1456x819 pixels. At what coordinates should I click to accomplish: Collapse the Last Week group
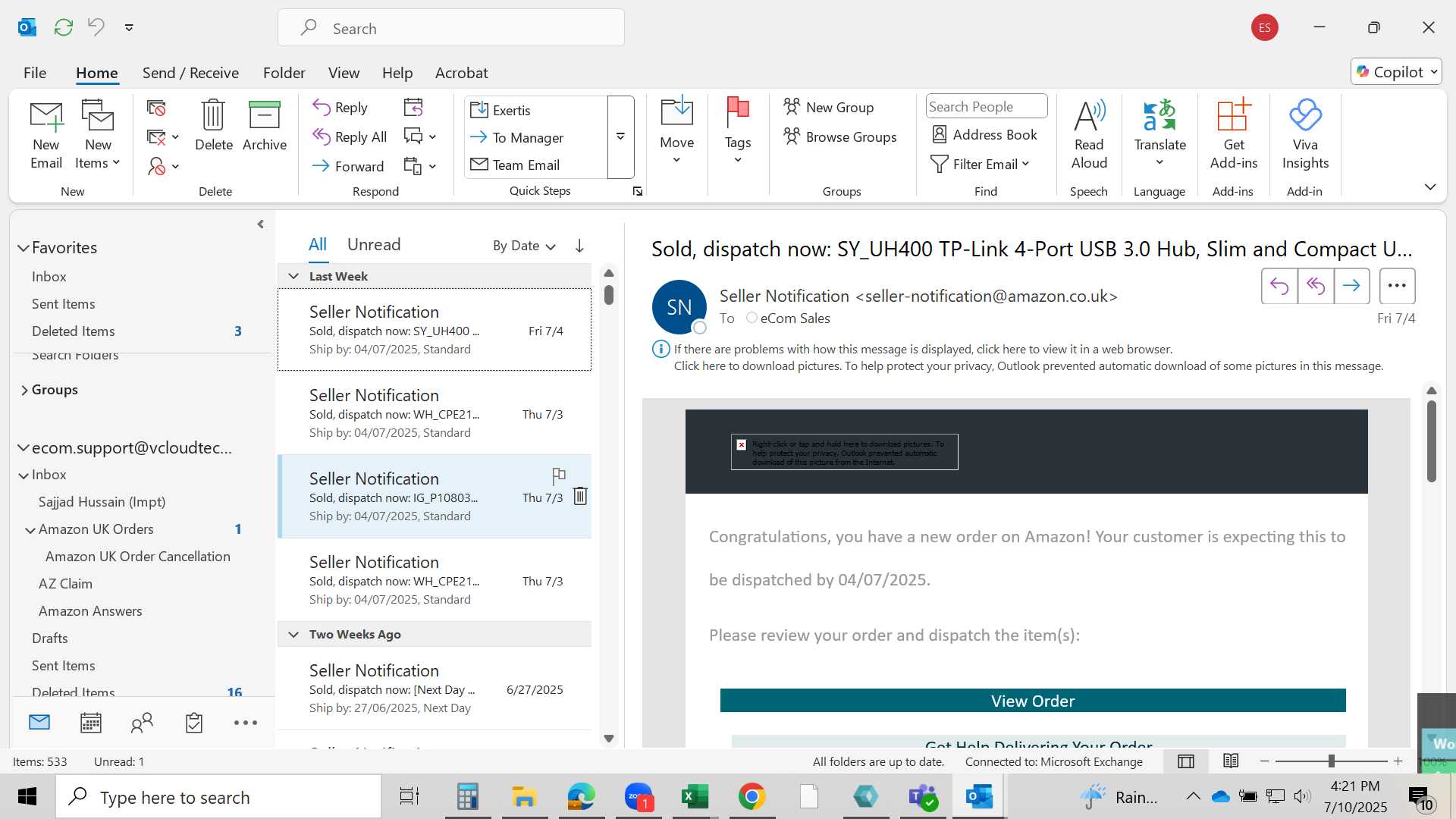point(293,276)
